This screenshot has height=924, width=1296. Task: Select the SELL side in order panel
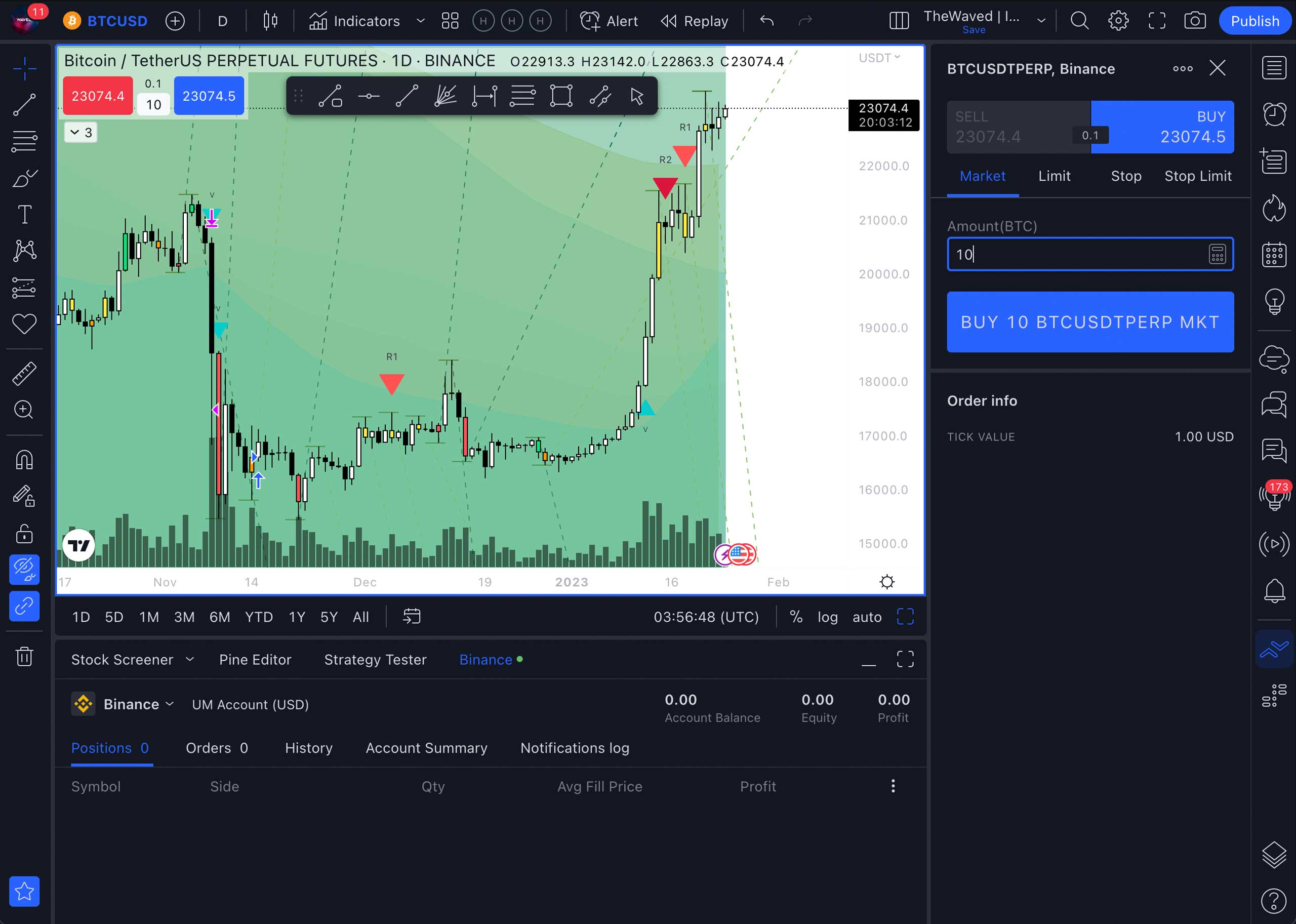point(1019,127)
